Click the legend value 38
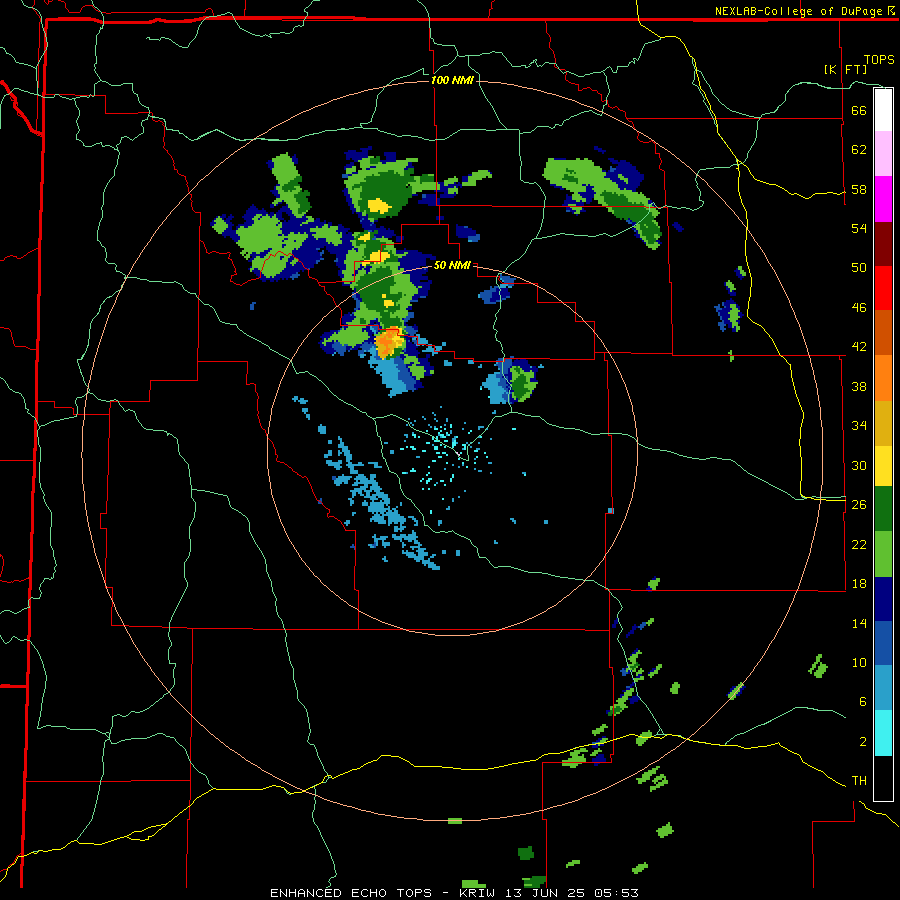 [859, 386]
